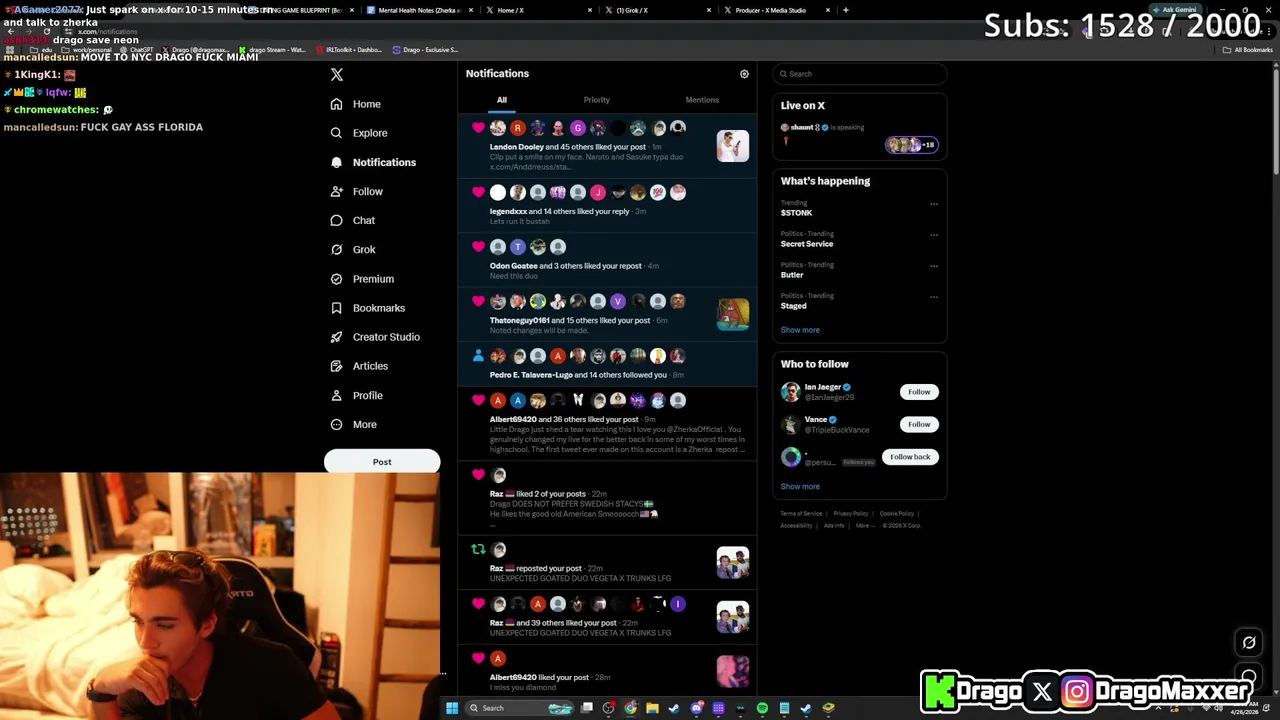Open a new browser tab

point(846,10)
